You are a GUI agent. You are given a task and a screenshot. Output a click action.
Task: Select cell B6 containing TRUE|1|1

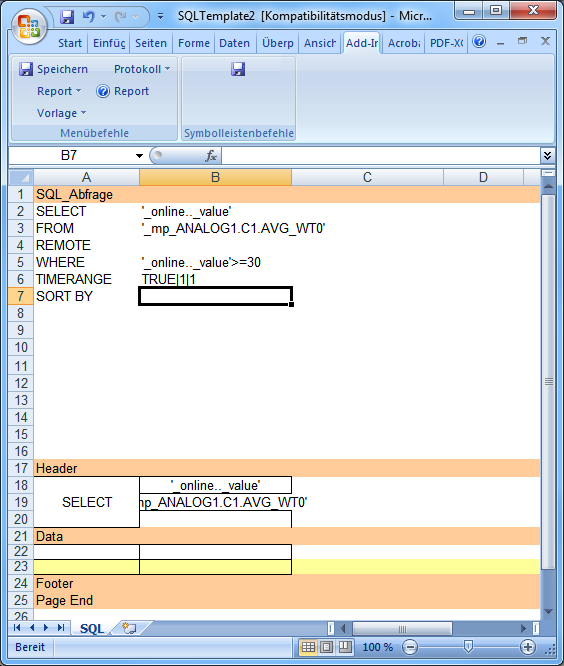coord(215,279)
